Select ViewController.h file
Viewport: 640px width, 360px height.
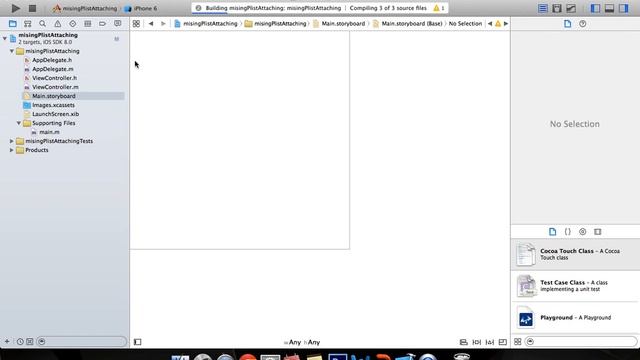[x=54, y=78]
